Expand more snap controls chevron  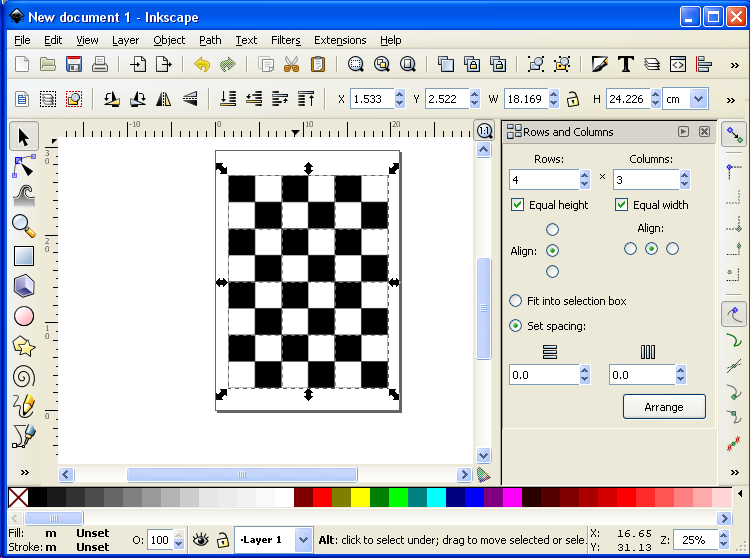click(735, 472)
